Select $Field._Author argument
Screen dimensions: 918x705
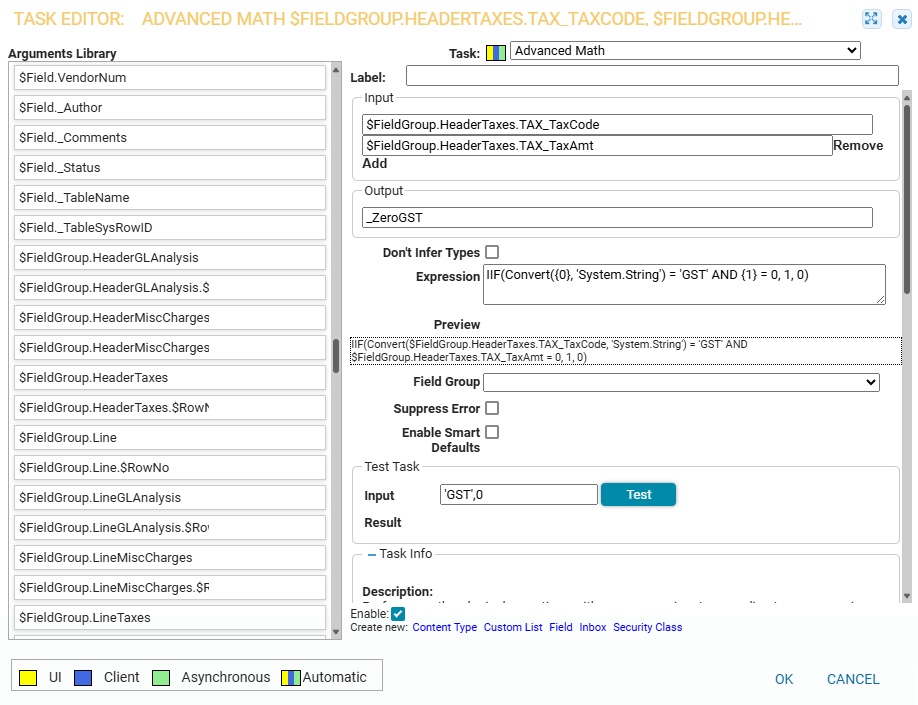170,107
